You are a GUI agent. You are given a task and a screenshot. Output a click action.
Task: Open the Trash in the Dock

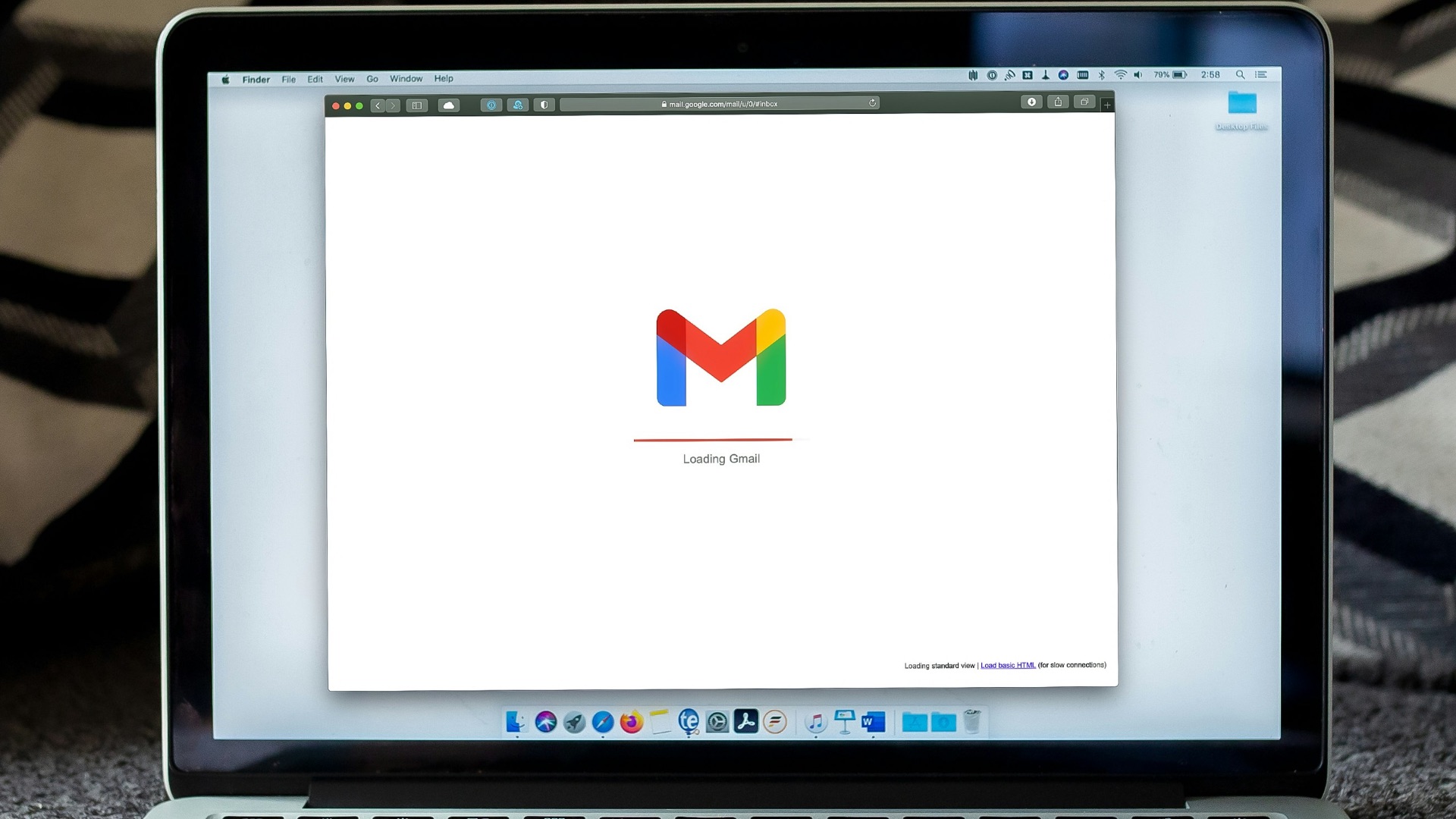(972, 721)
